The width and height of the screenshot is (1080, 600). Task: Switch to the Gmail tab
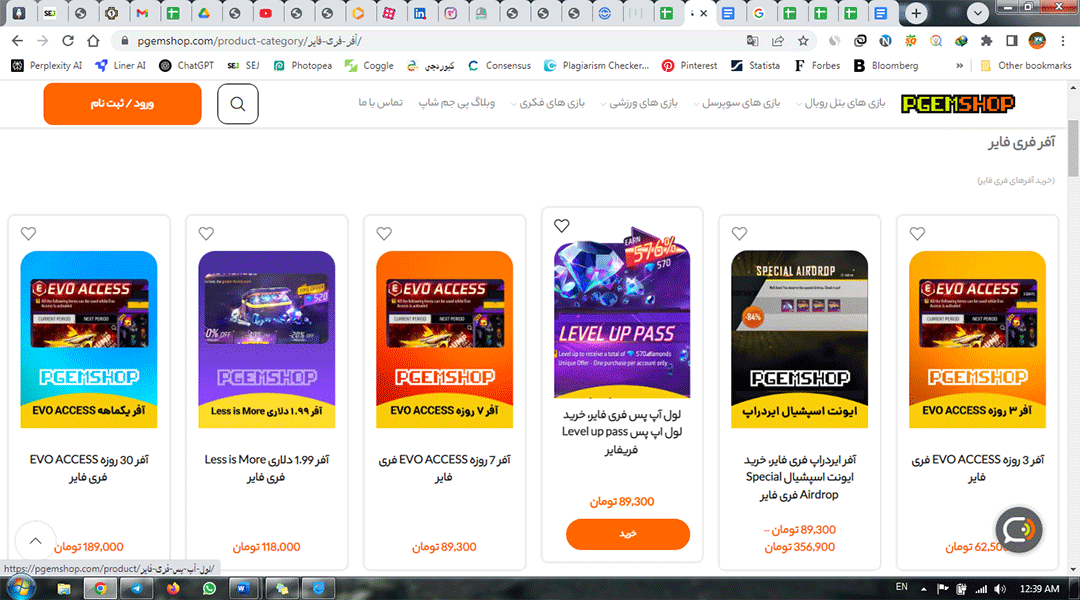[x=142, y=13]
